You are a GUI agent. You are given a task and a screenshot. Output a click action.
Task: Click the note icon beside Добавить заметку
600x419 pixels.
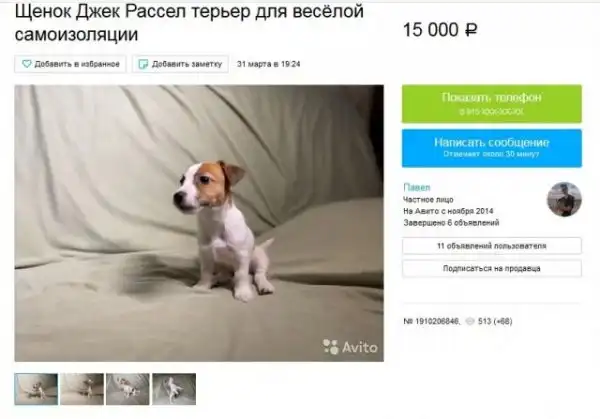point(143,64)
